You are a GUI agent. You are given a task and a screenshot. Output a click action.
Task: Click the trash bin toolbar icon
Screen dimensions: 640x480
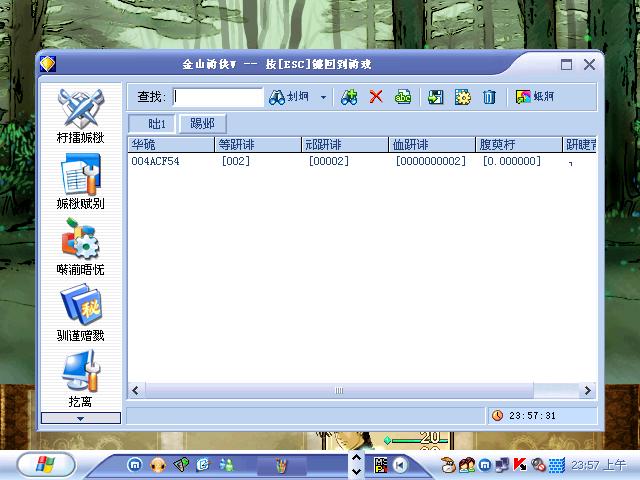(490, 97)
